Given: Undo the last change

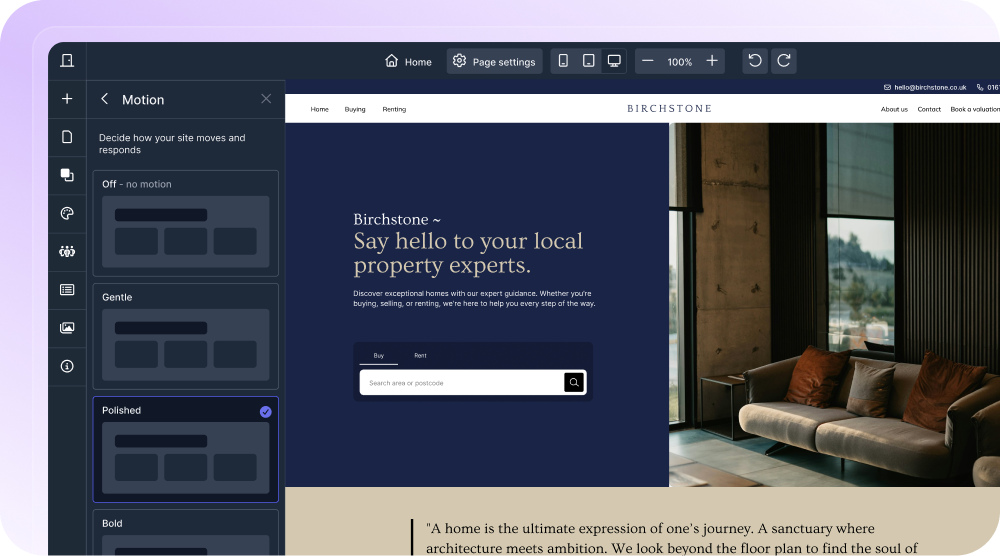Looking at the screenshot, I should click(x=755, y=61).
